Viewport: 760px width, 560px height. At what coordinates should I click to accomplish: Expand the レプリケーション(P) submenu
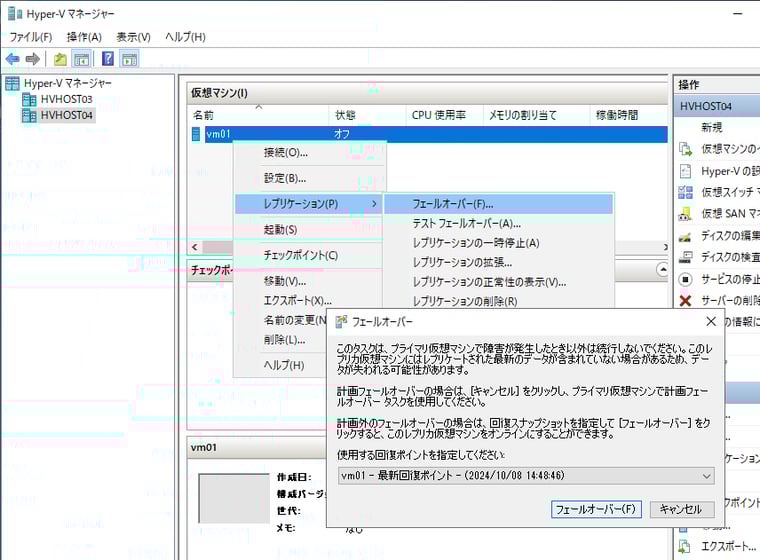(309, 204)
